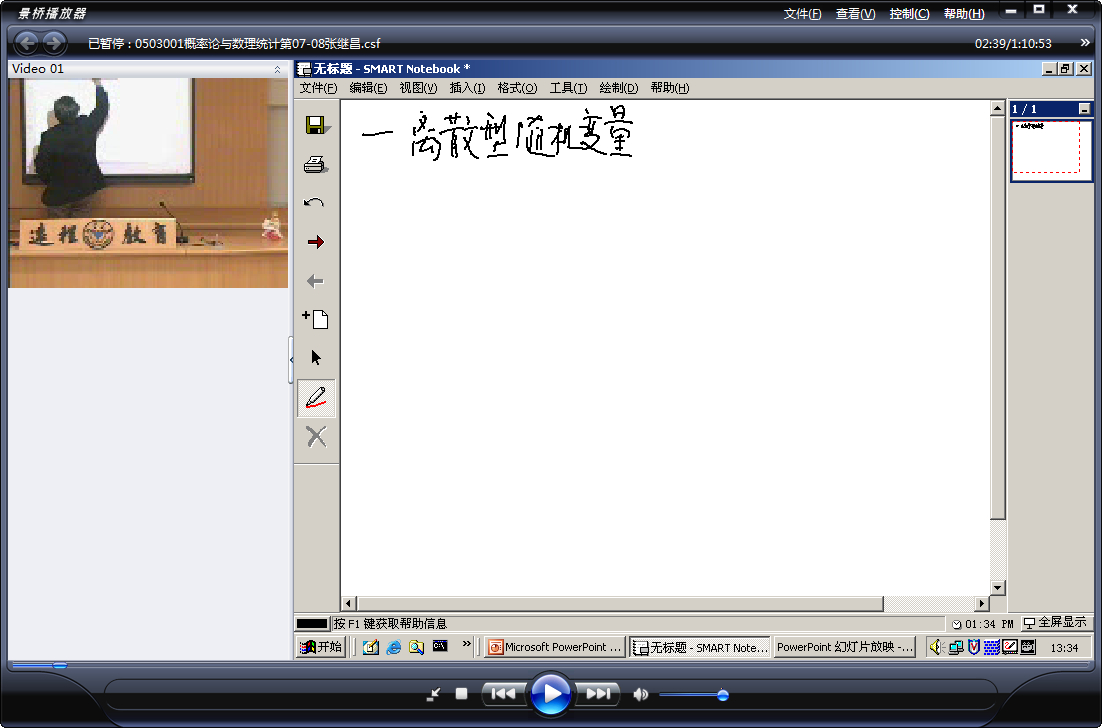Skip to the next track

point(598,694)
